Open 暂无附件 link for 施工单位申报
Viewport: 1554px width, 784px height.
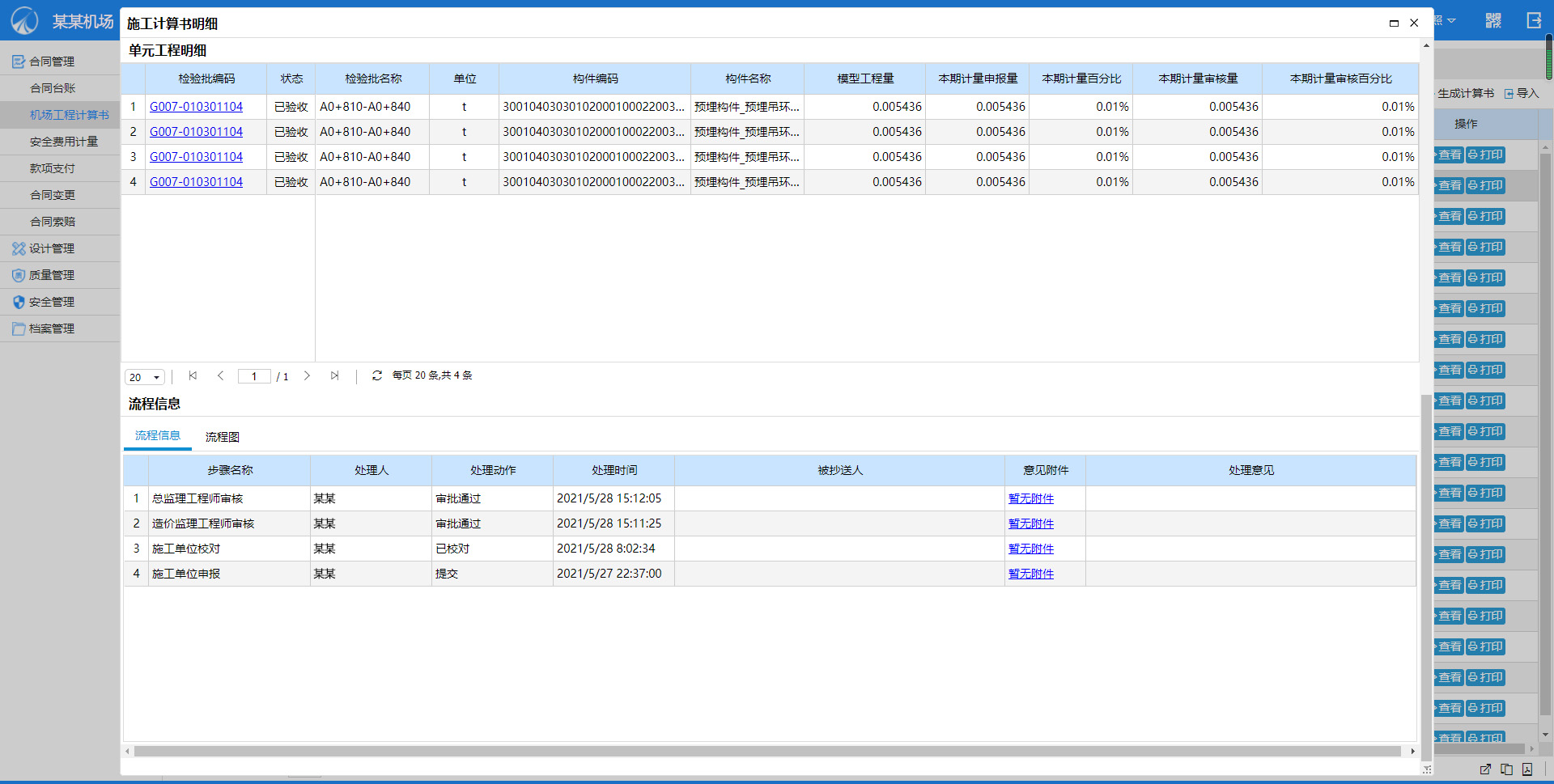tap(1031, 574)
